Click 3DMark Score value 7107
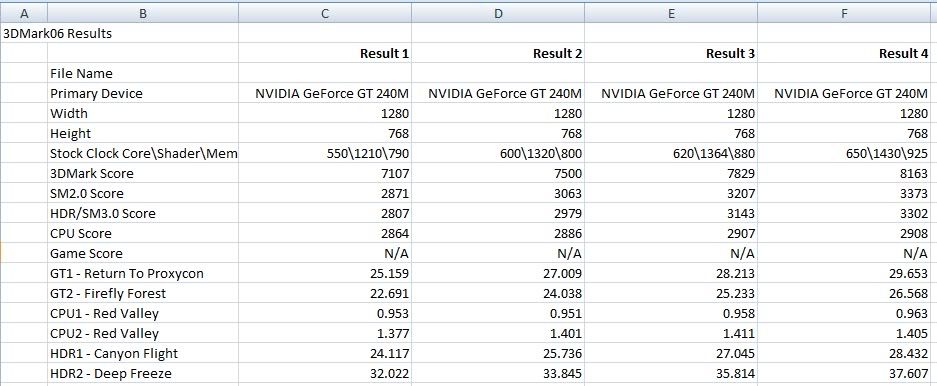937x386 pixels. (x=325, y=173)
